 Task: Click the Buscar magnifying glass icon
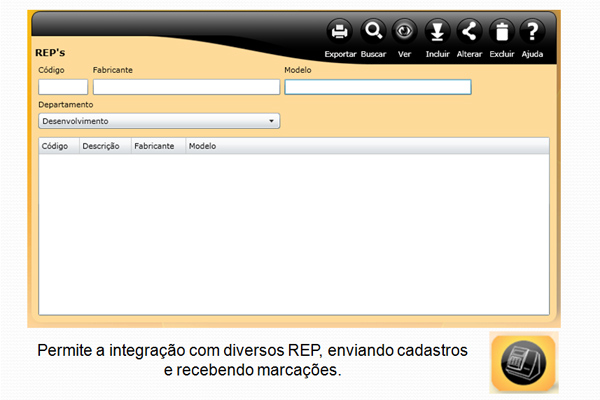(373, 31)
